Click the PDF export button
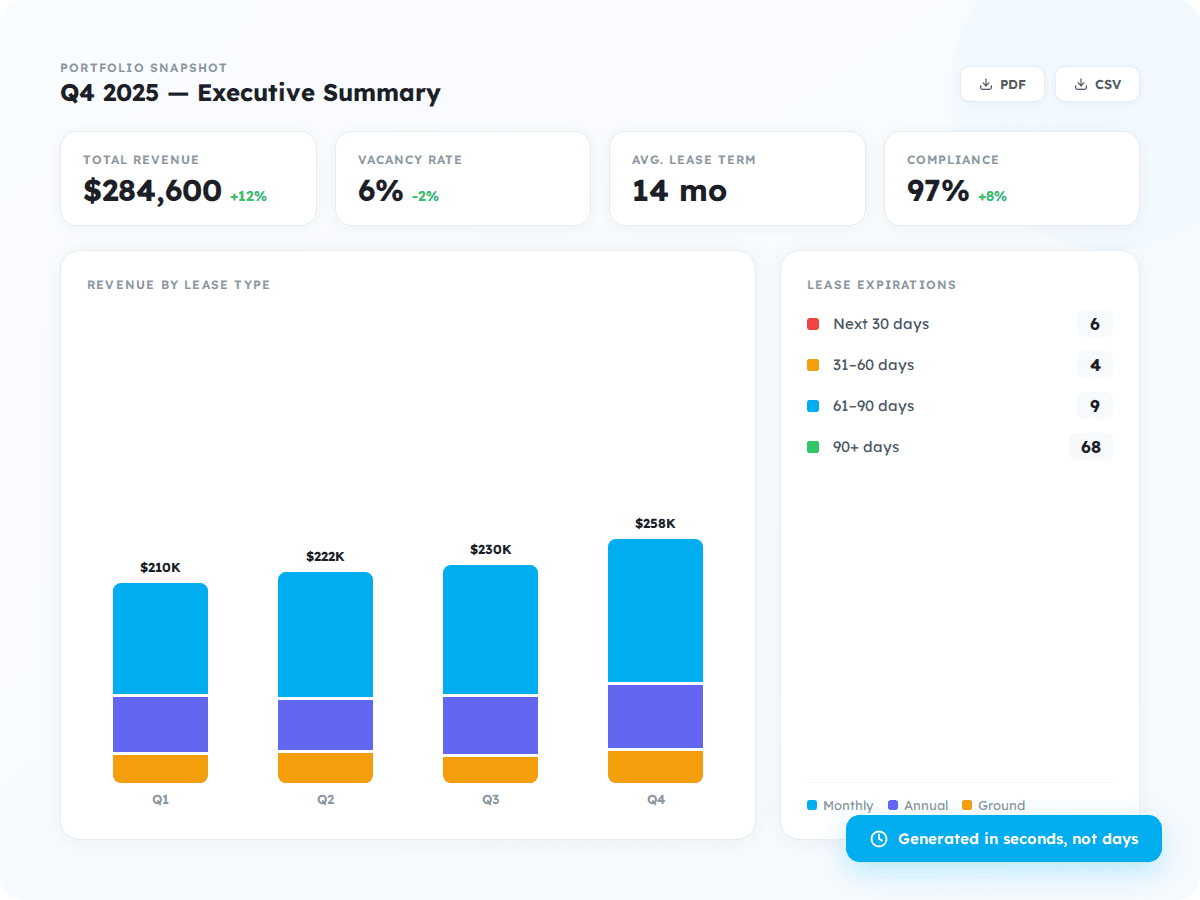Viewport: 1200px width, 900px height. click(1002, 84)
